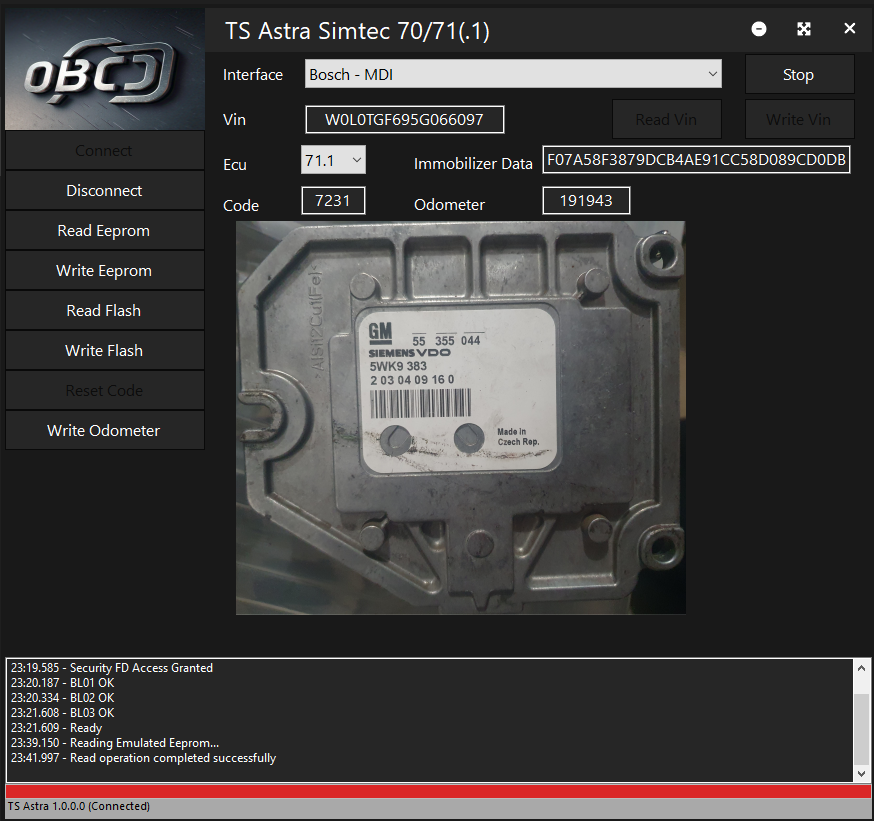Viewport: 874px width, 821px height.
Task: Click the log line 'Reading Emulated Eeprom...'
Action: 115,743
